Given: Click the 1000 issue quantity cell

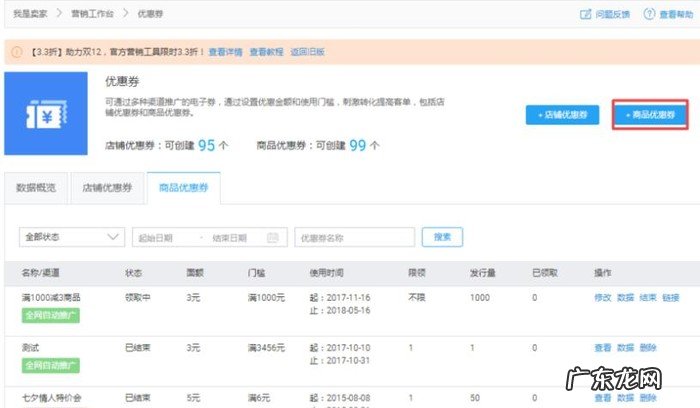Looking at the screenshot, I should click(x=480, y=298).
